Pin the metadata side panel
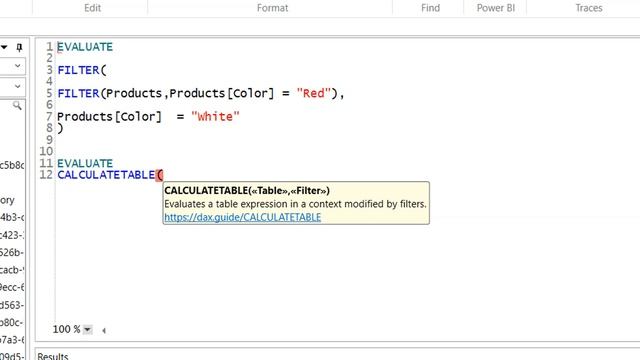Screen dimensions: 640x360 [x=19, y=47]
